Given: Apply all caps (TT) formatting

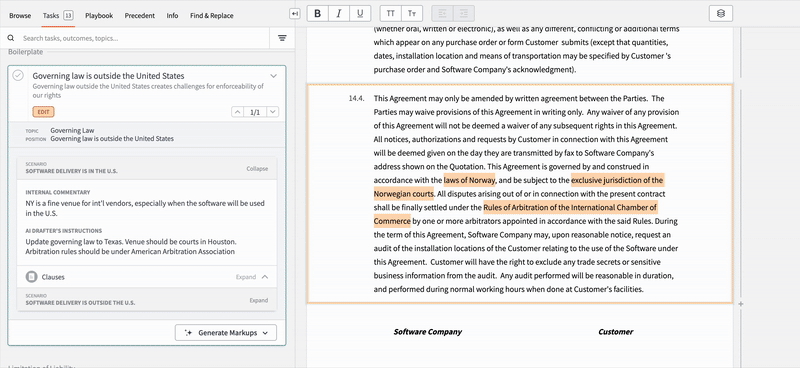Looking at the screenshot, I should pyautogui.click(x=391, y=14).
